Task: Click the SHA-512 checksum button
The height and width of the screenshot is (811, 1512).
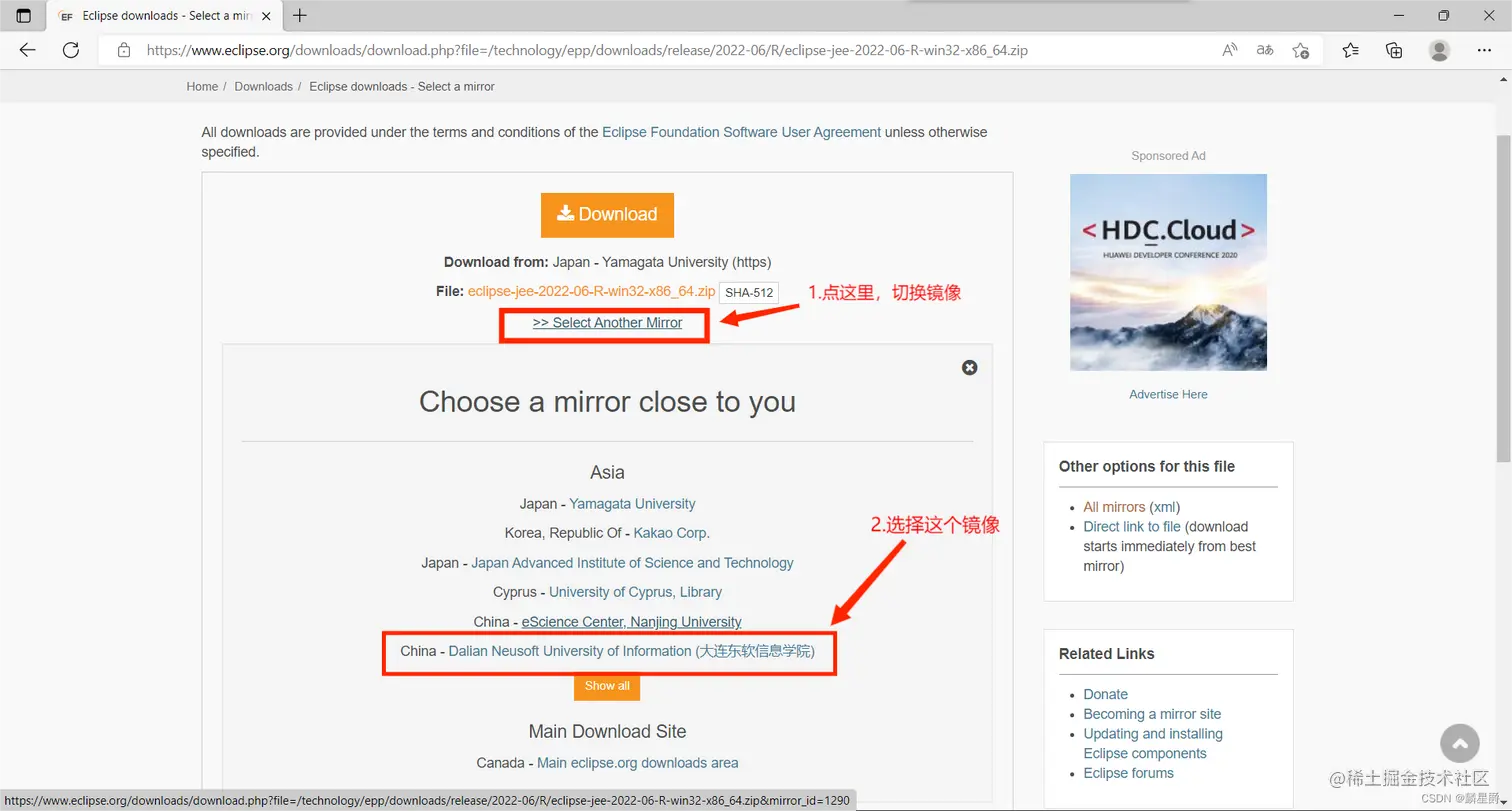Action: 749,292
